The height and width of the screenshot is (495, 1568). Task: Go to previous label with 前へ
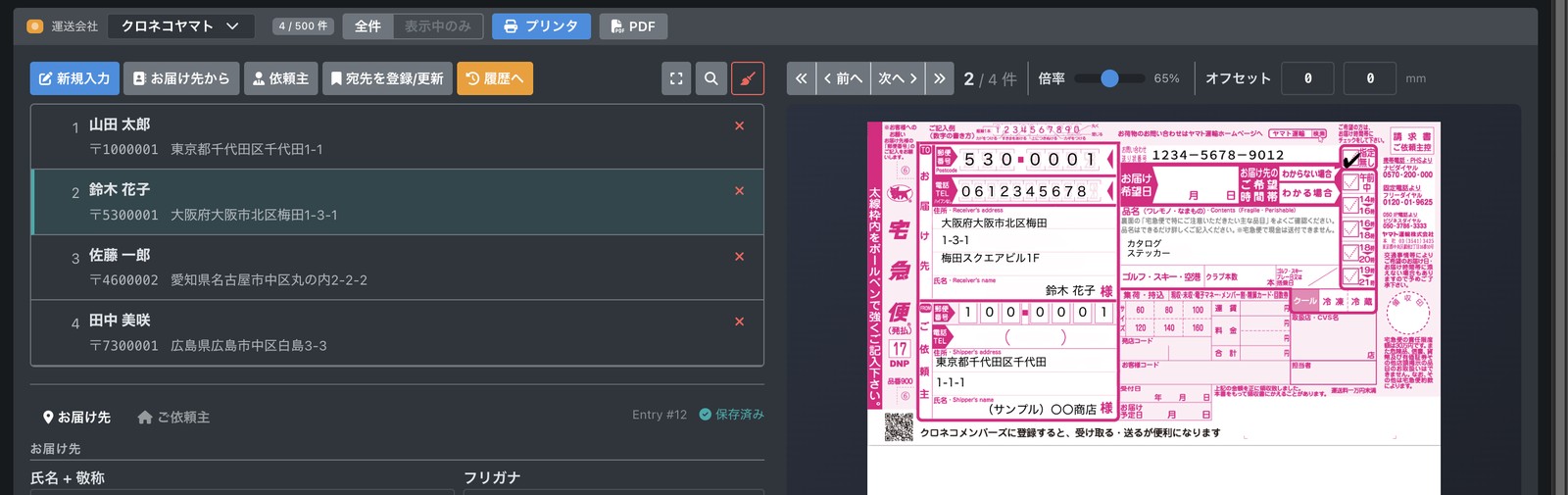point(843,78)
